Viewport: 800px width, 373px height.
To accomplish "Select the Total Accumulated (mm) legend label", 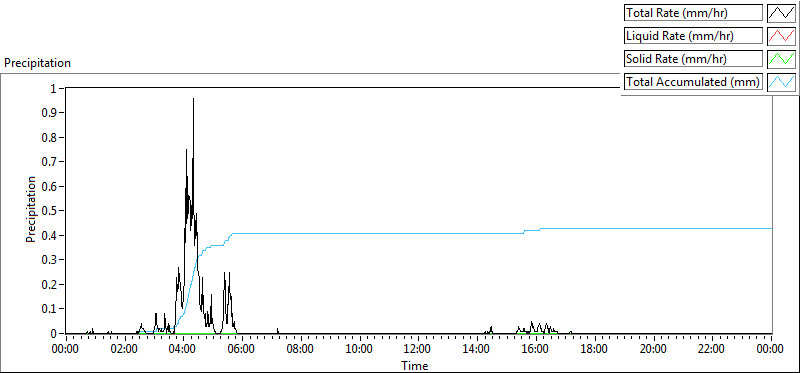I will point(693,82).
